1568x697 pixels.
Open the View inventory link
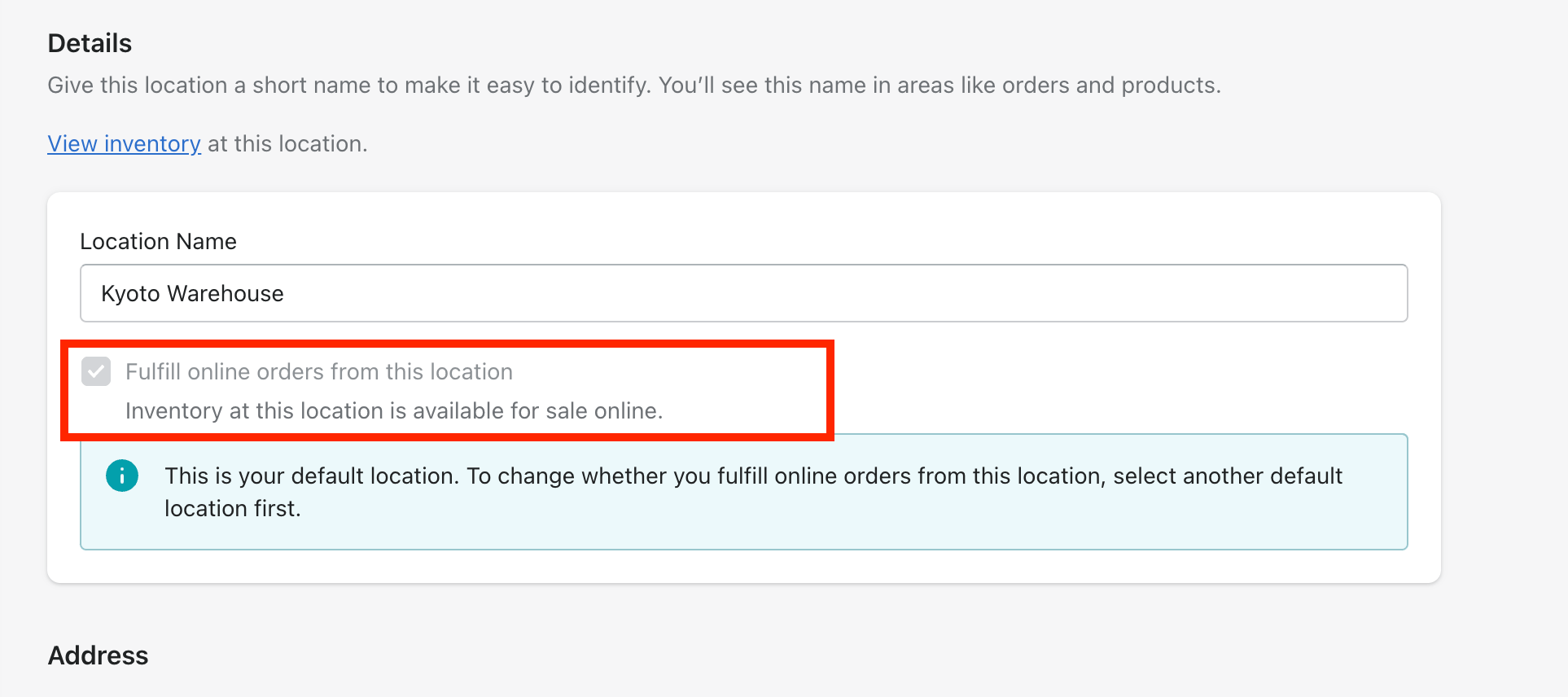point(124,144)
